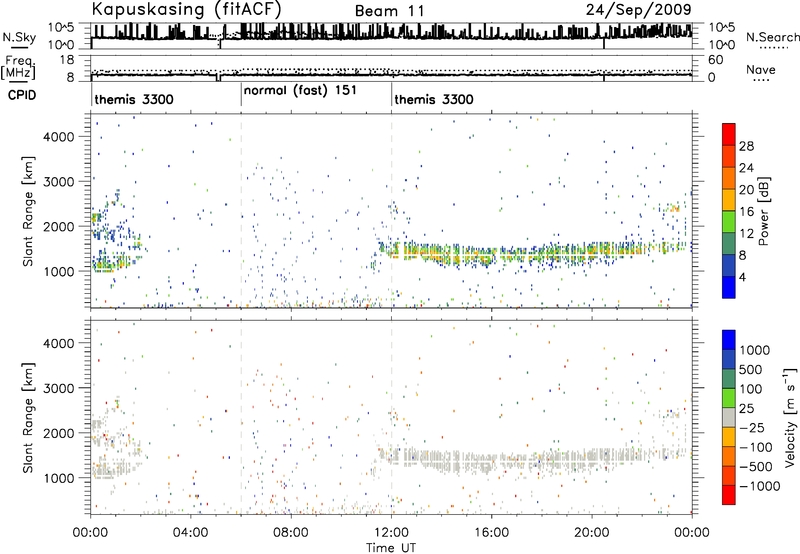Click the 'Power [dB]' colorbar label
Screen dimensions: 800x554
763,211
